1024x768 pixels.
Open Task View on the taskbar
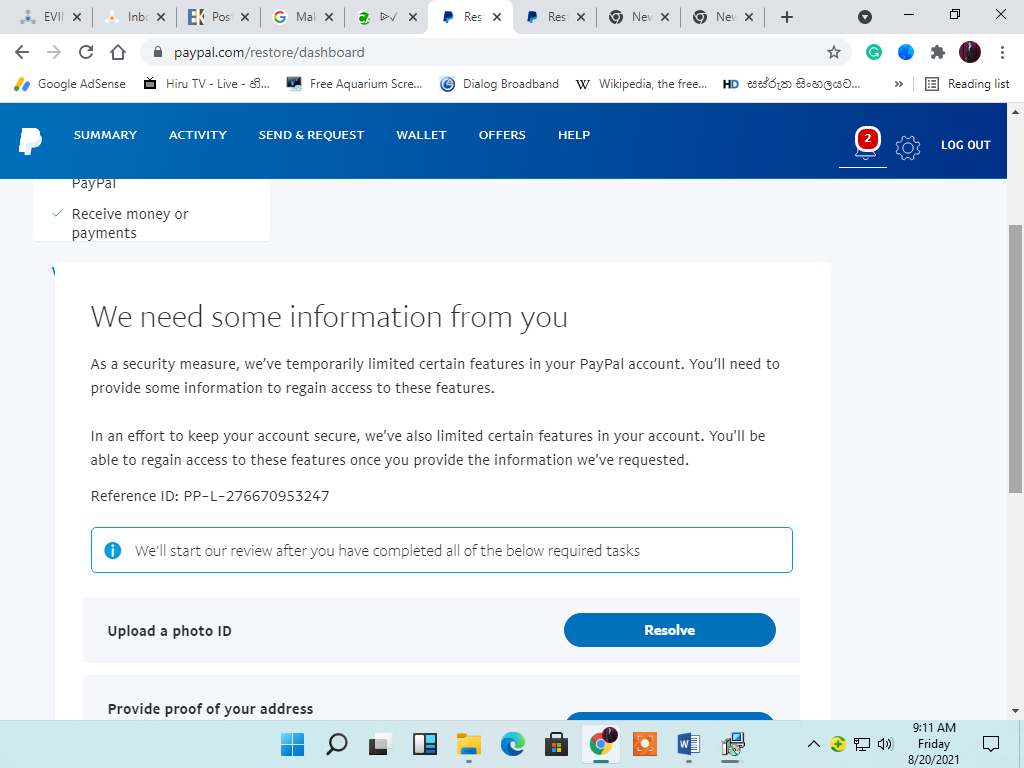point(380,744)
